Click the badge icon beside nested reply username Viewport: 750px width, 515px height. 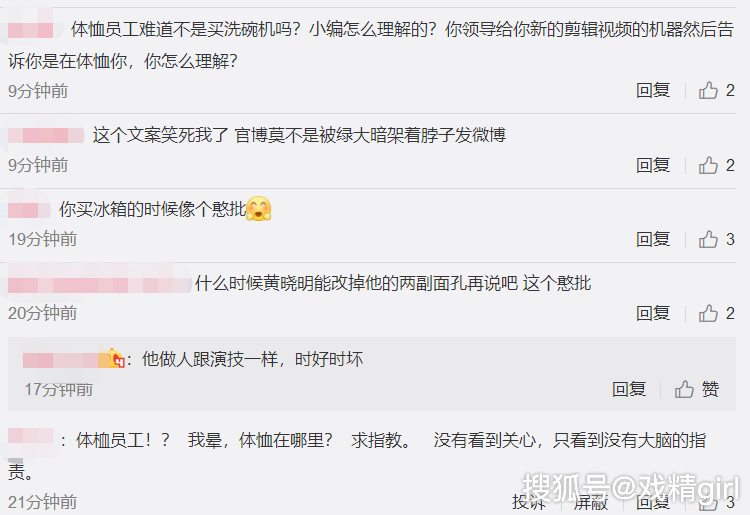[x=116, y=358]
